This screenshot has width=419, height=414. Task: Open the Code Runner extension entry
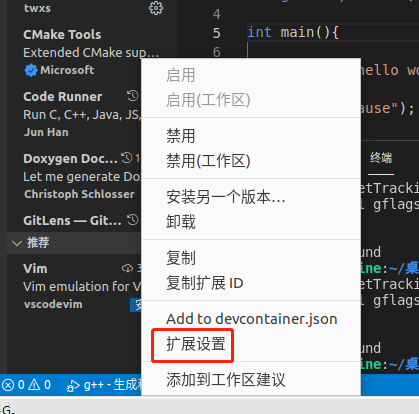[63, 97]
